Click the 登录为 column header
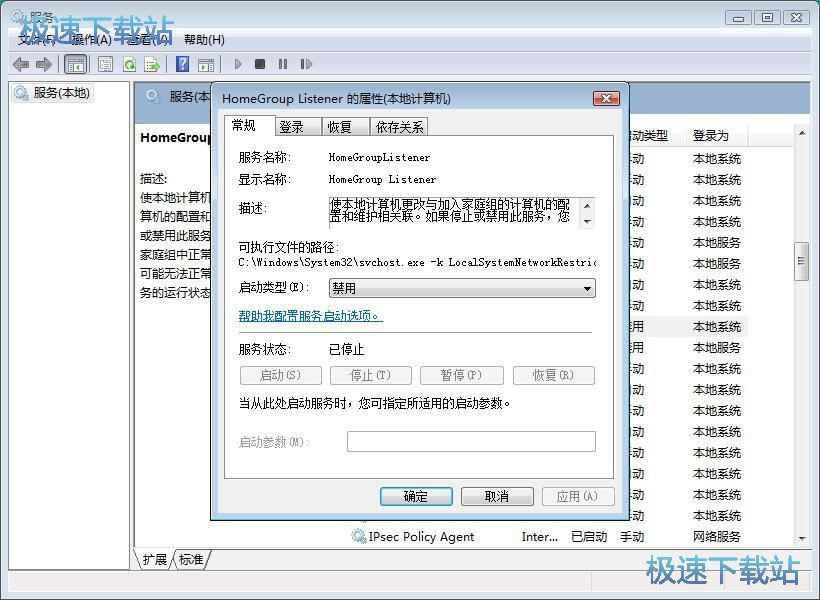Viewport: 820px width, 600px height. pyautogui.click(x=716, y=136)
